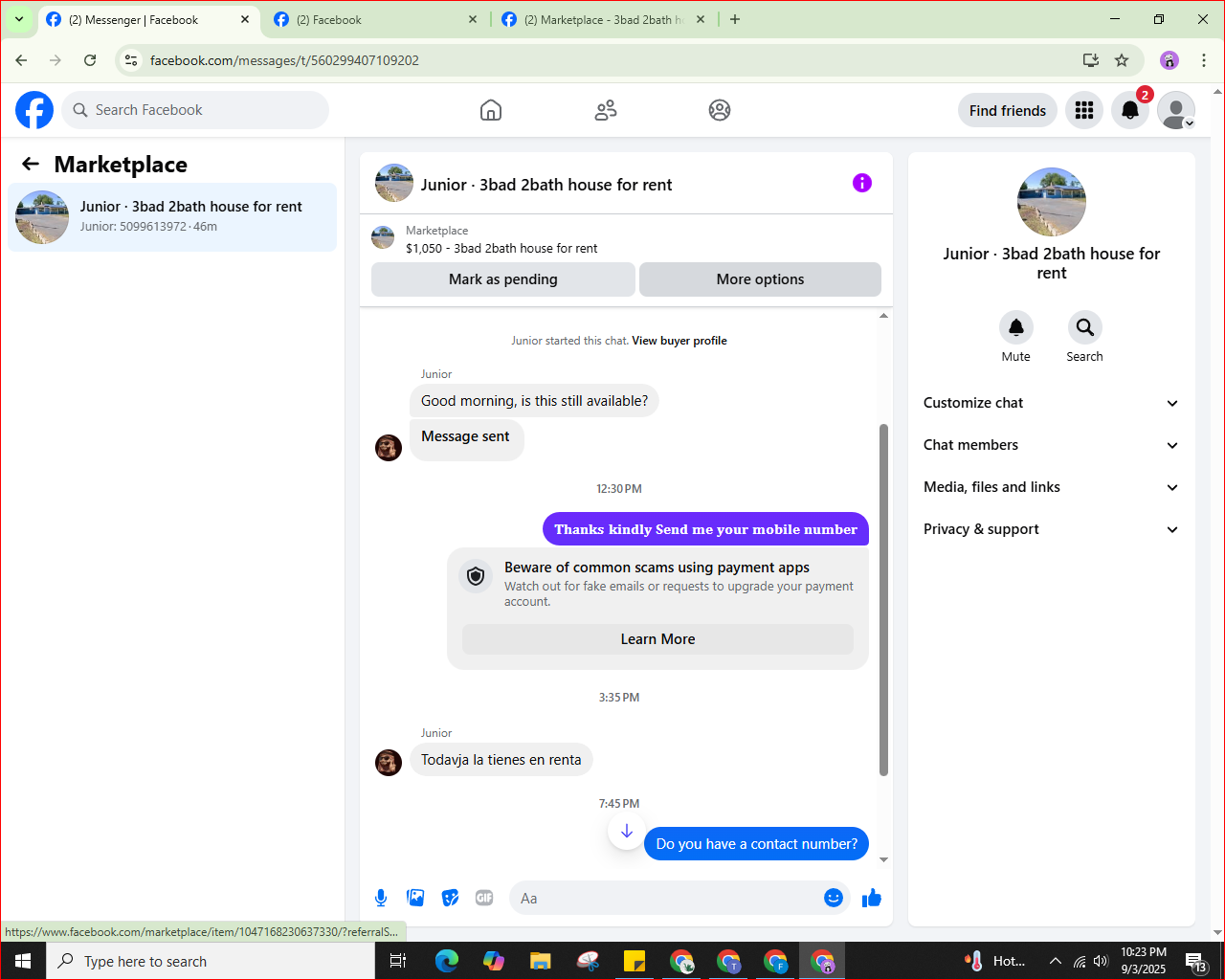The height and width of the screenshot is (980, 1225).
Task: Open Chrome tab search dropdown
Action: (19, 19)
